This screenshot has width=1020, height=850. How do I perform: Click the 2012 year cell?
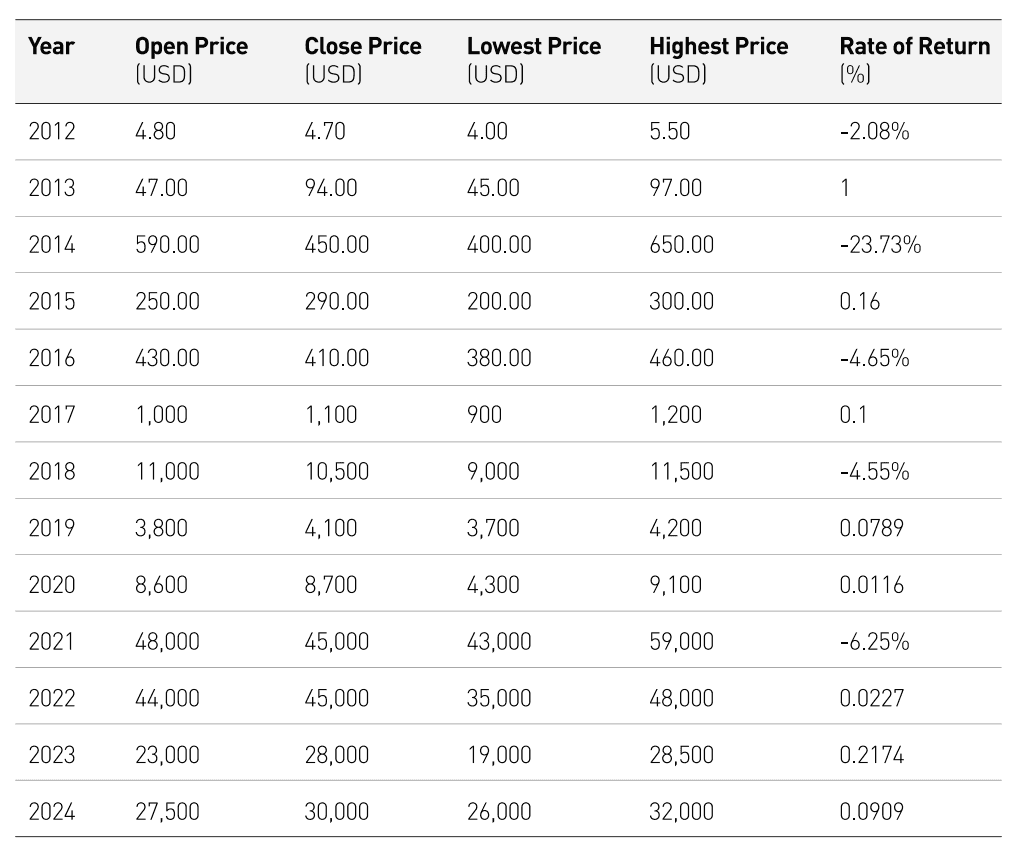pos(52,131)
